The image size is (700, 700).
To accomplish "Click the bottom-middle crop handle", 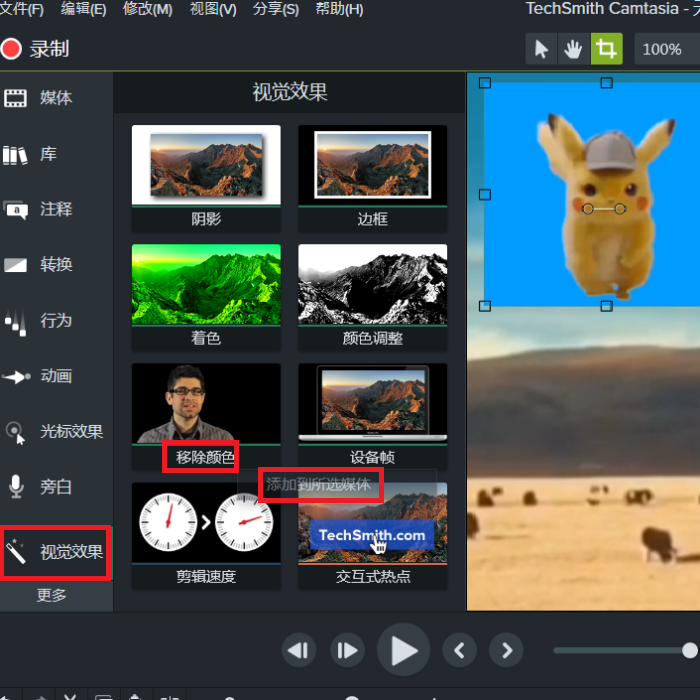I will pos(606,306).
